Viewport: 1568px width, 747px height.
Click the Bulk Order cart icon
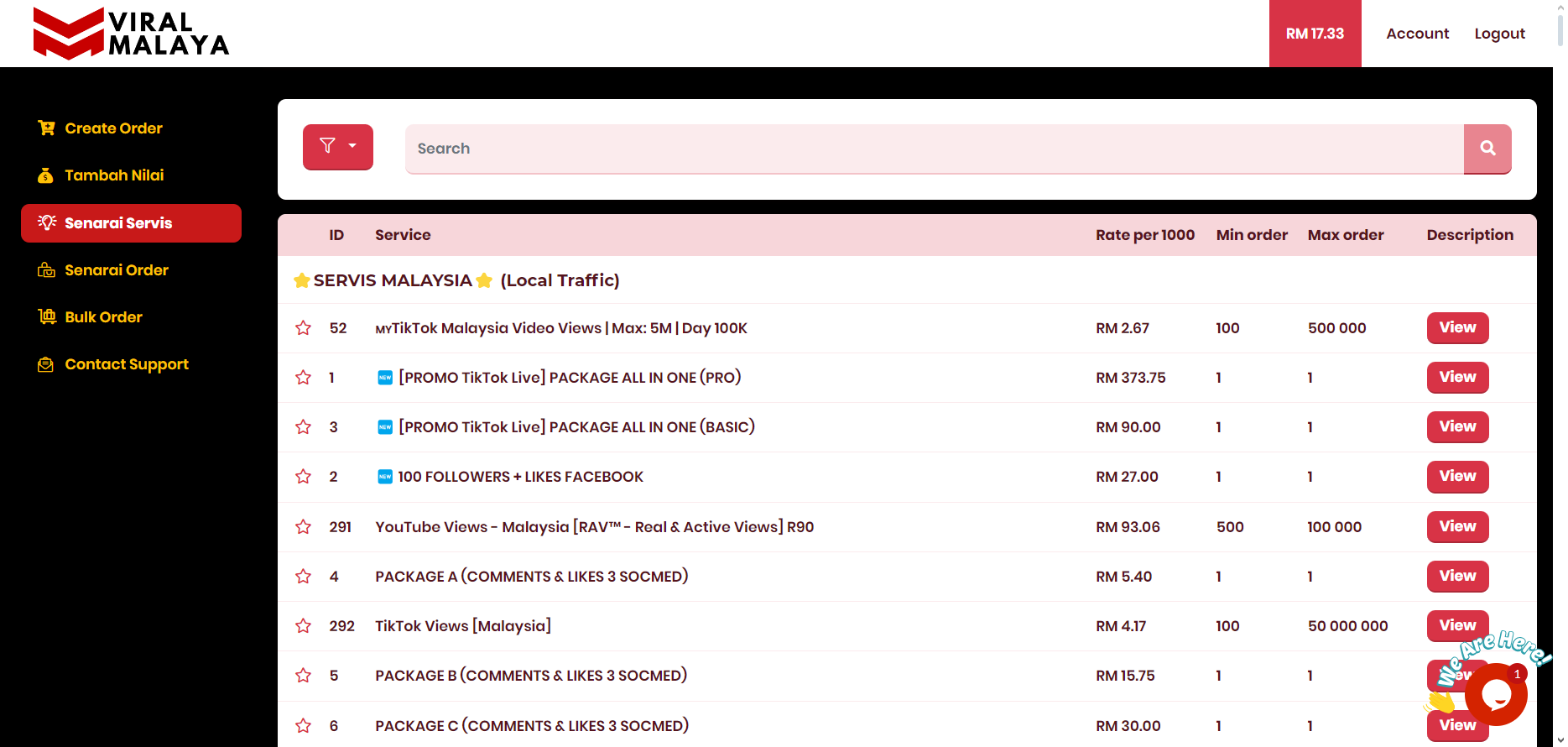point(47,316)
